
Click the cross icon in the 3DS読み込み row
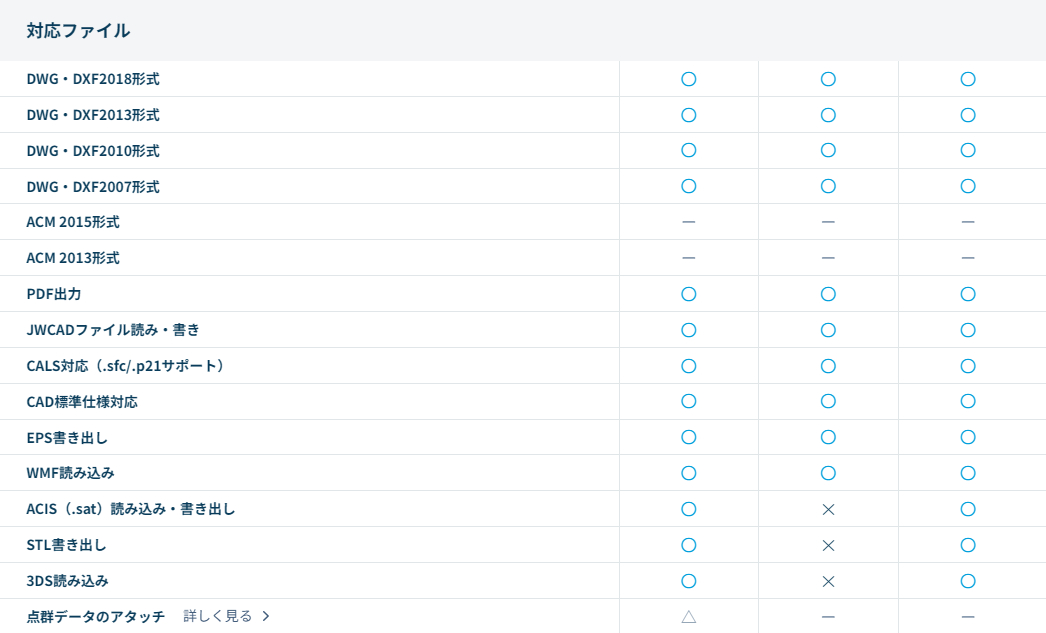pos(828,581)
